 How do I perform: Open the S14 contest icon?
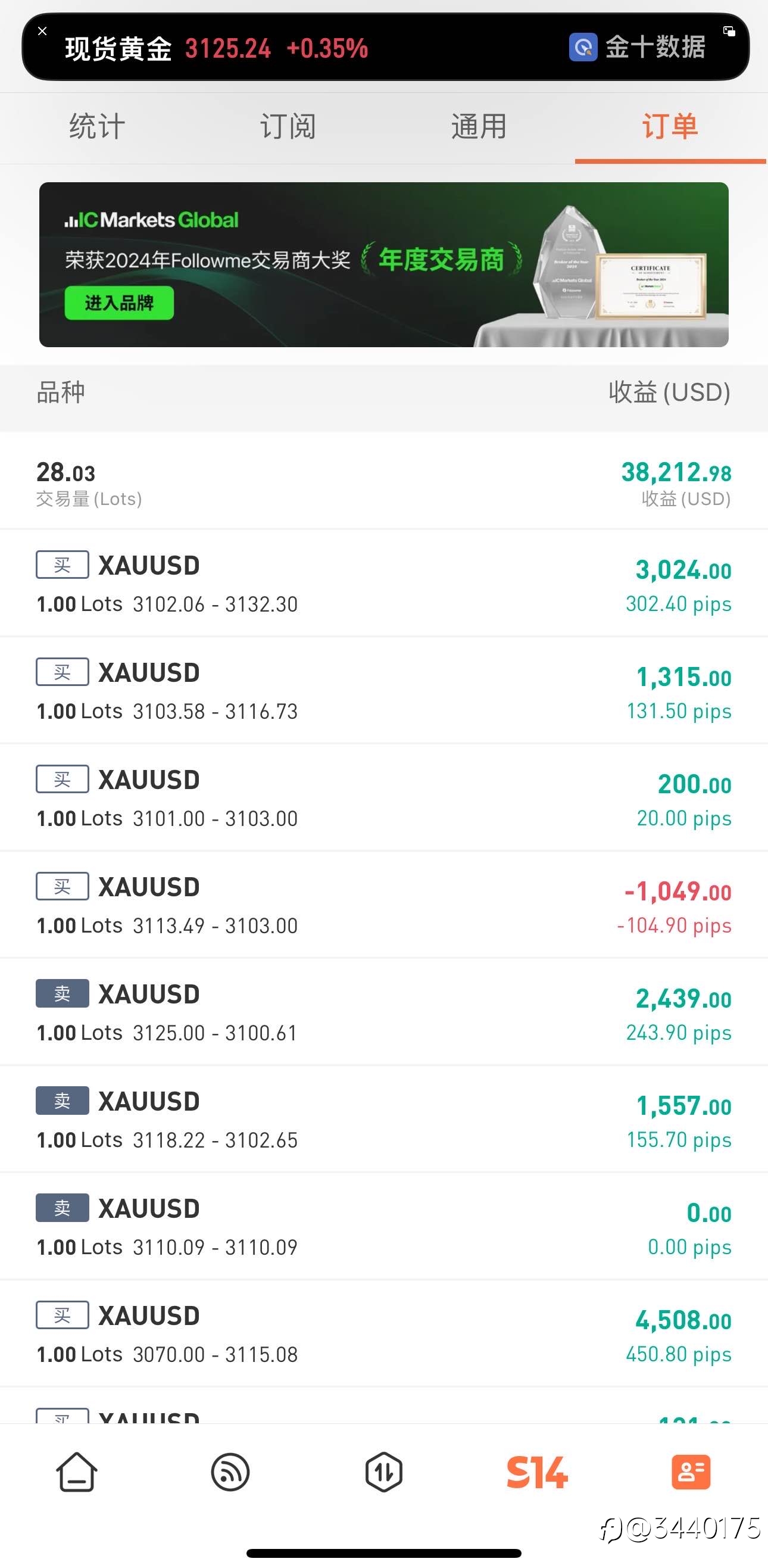pyautogui.click(x=537, y=1472)
